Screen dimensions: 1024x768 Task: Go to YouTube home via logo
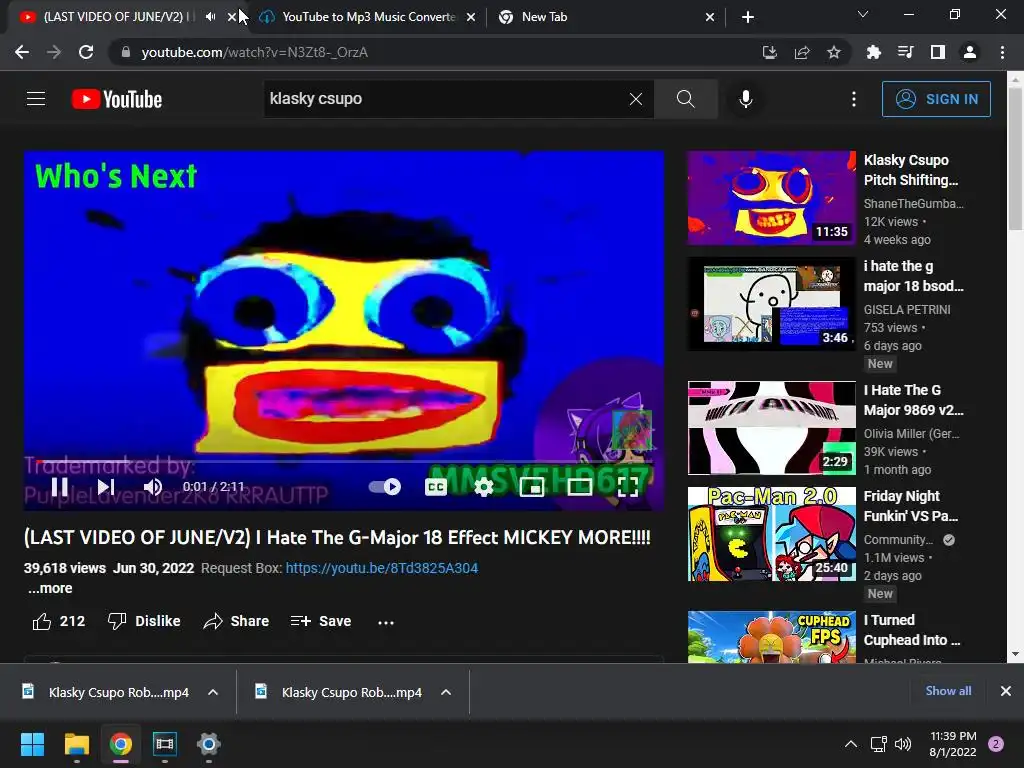coord(117,99)
